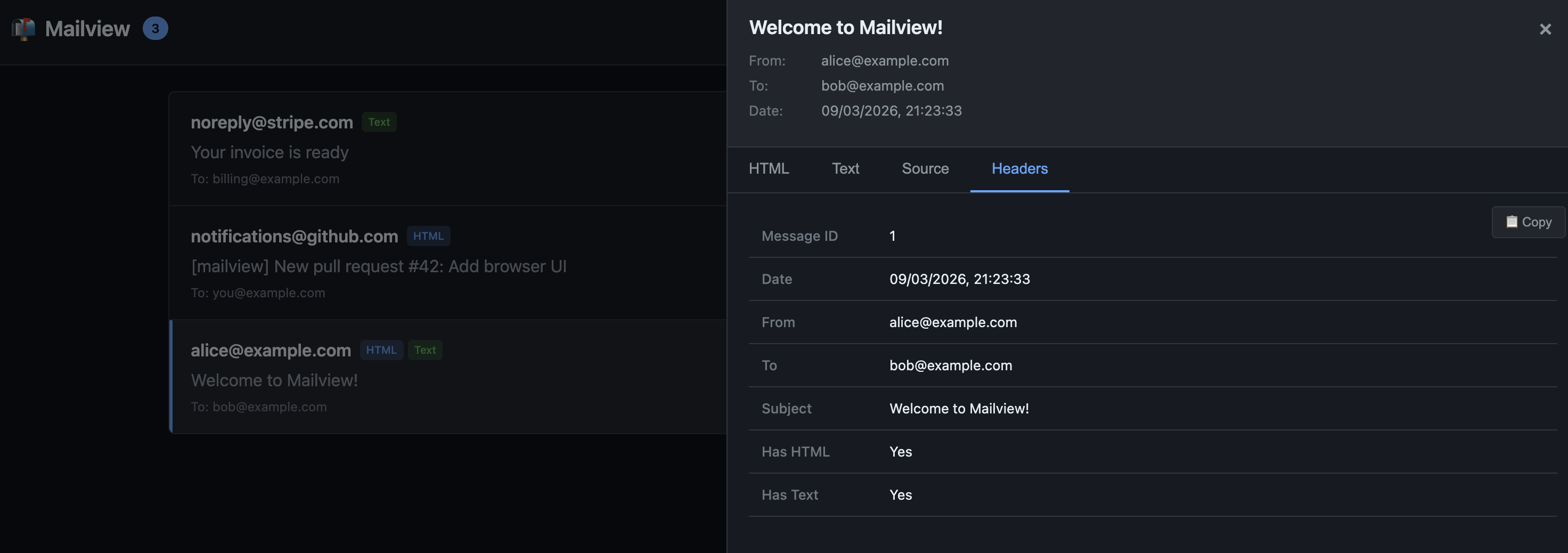The image size is (1568, 553).
Task: Click the 'Message ID' header label
Action: (800, 237)
